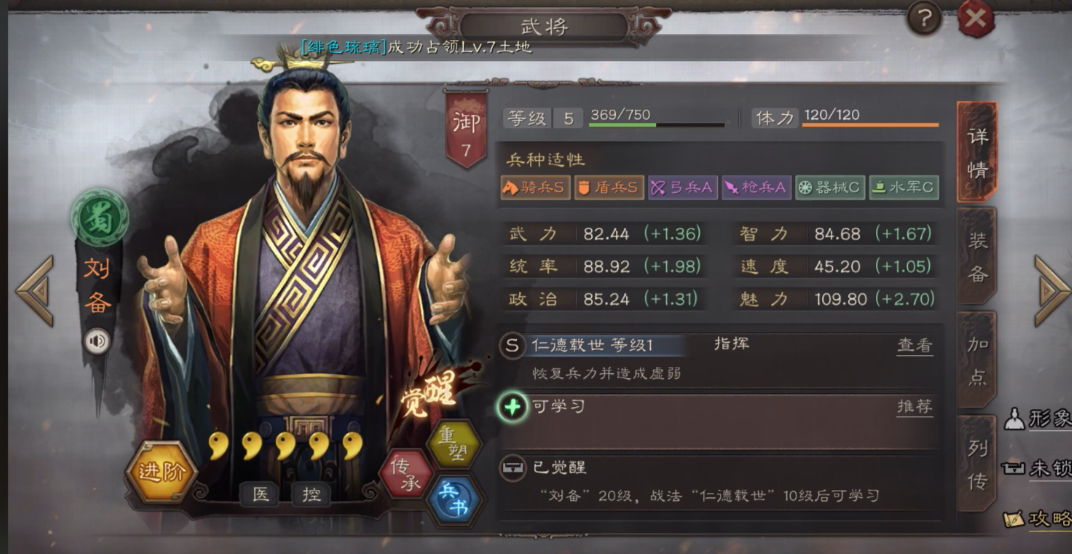Tap the red 御 7 banner
Screen dimensions: 1072x554
click(466, 129)
